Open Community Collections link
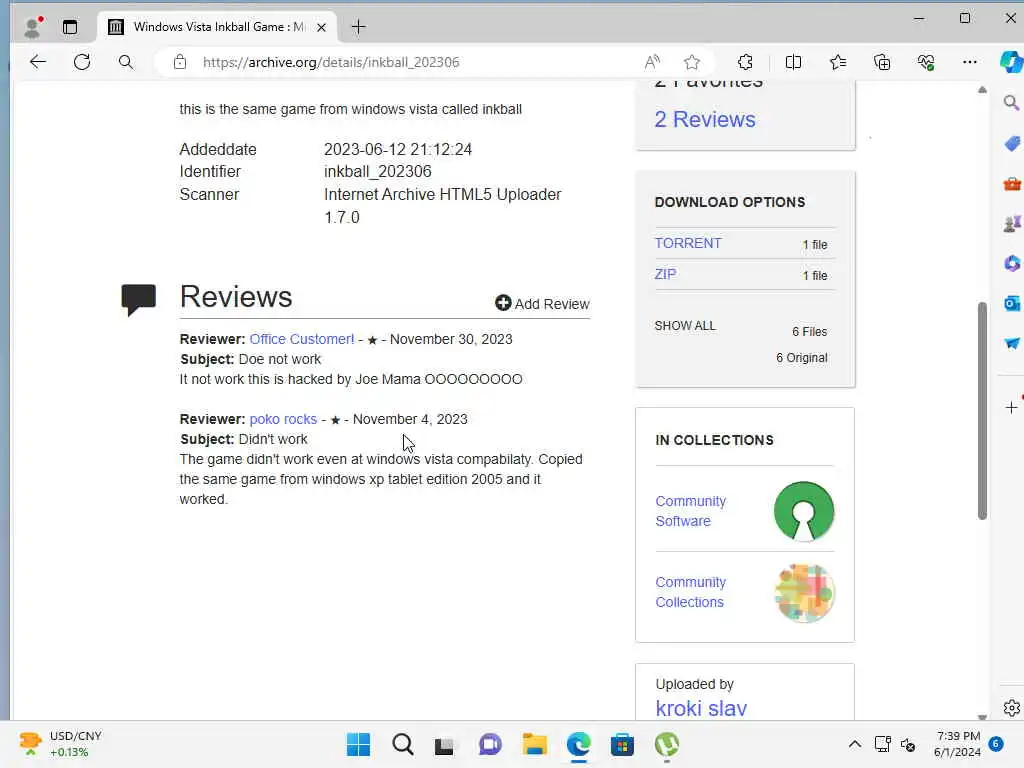This screenshot has width=1024, height=768. (x=690, y=592)
